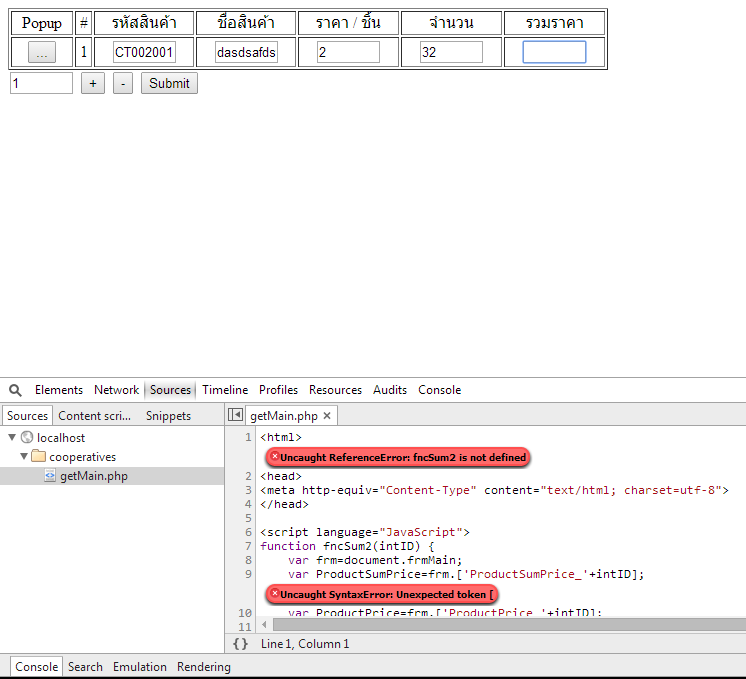
Task: Click the pretty print curly braces icon
Action: click(240, 644)
